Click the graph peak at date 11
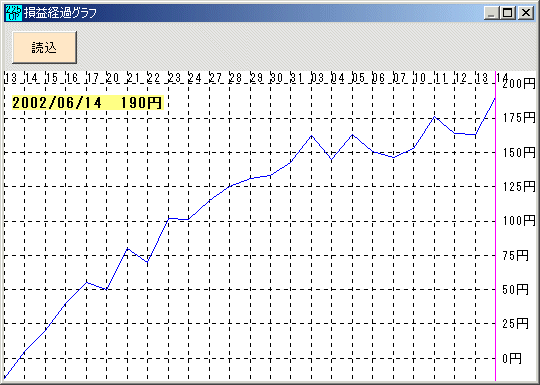Image resolution: width=540 pixels, height=385 pixels. (434, 117)
